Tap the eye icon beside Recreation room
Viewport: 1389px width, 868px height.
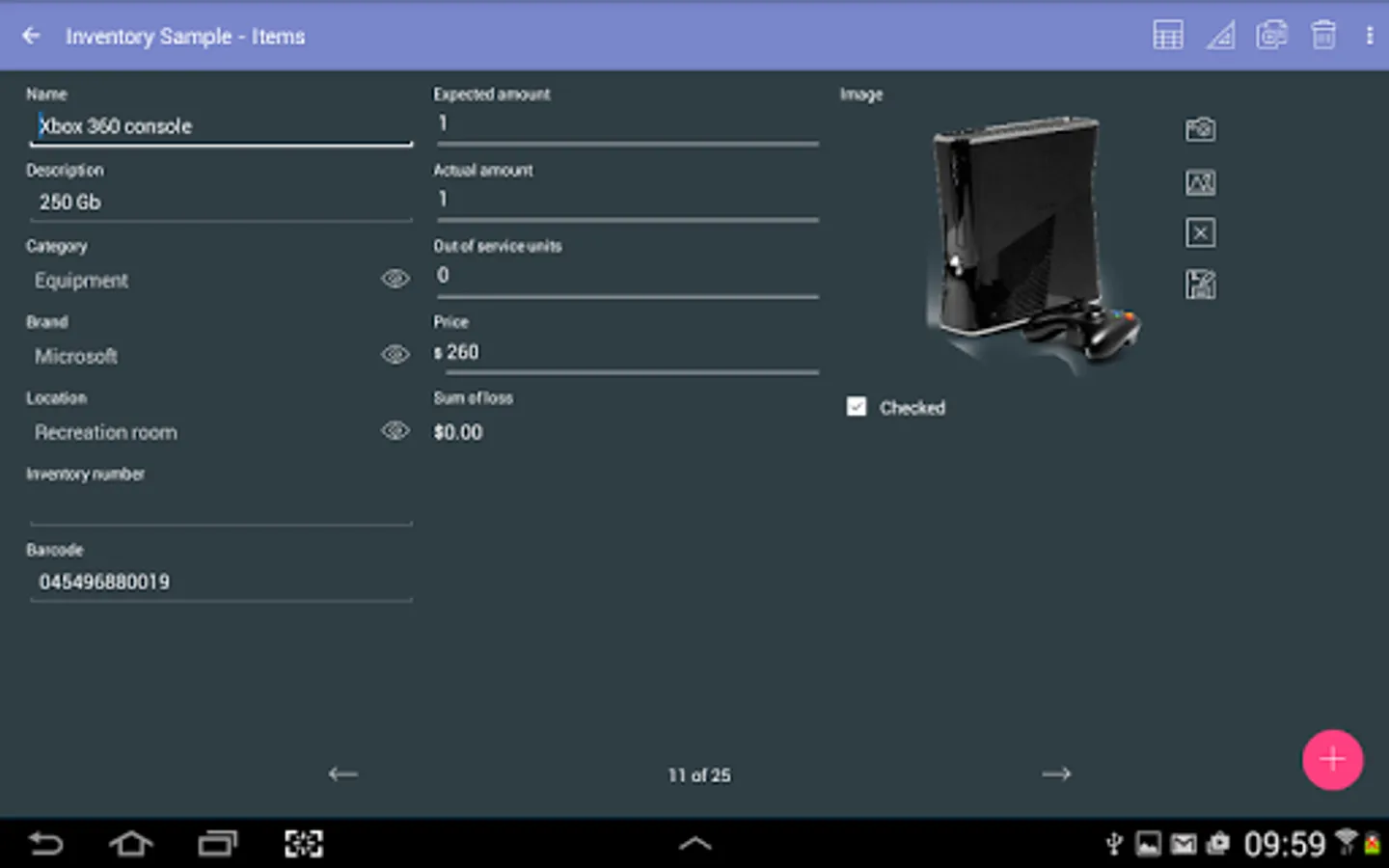tap(395, 430)
